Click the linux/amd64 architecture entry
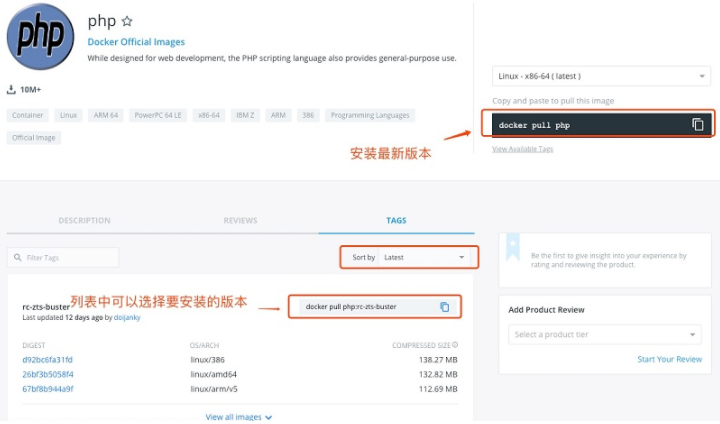Viewport: 720px width, 424px height. click(x=214, y=374)
